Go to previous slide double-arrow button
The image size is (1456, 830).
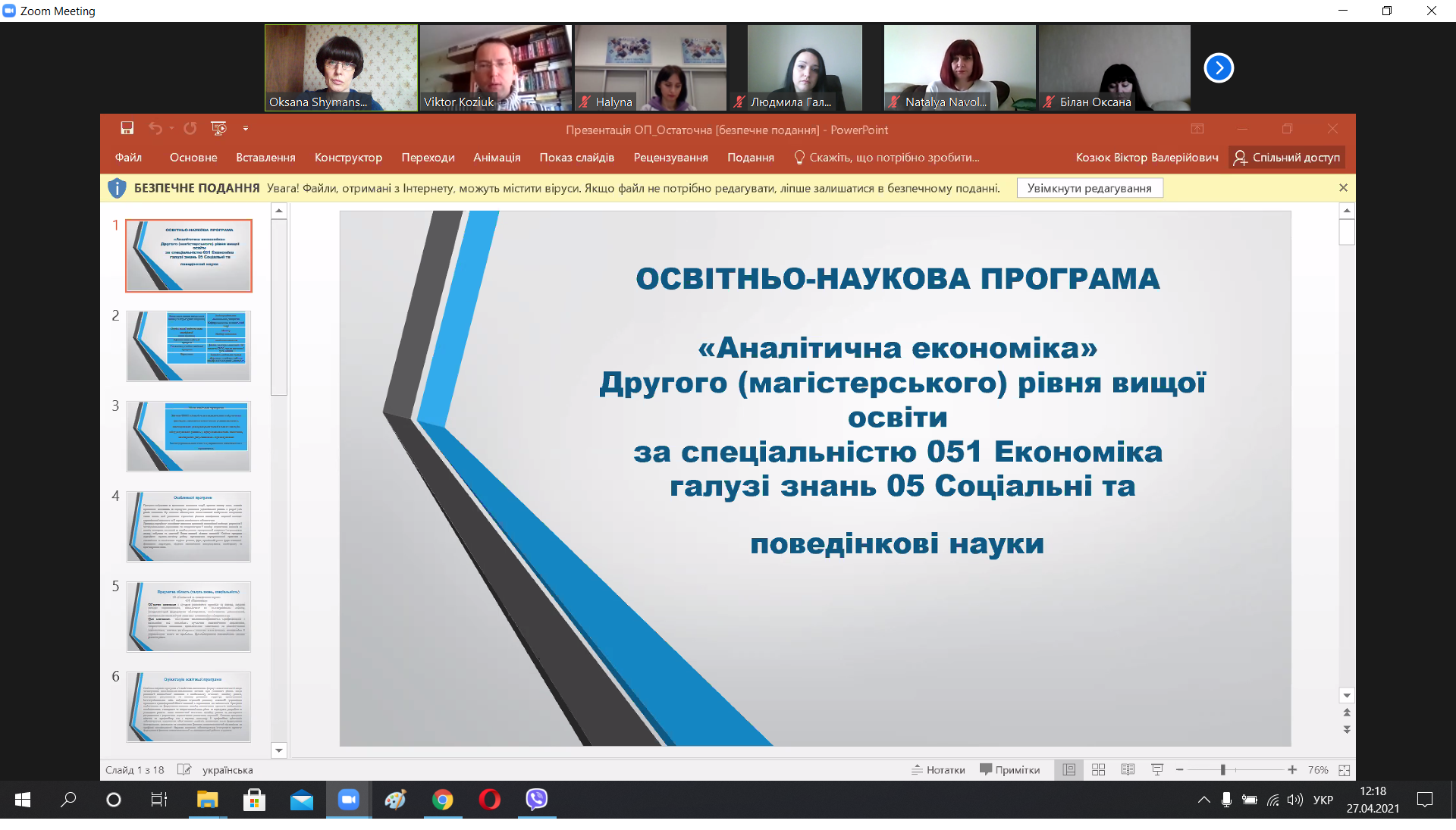1347,713
